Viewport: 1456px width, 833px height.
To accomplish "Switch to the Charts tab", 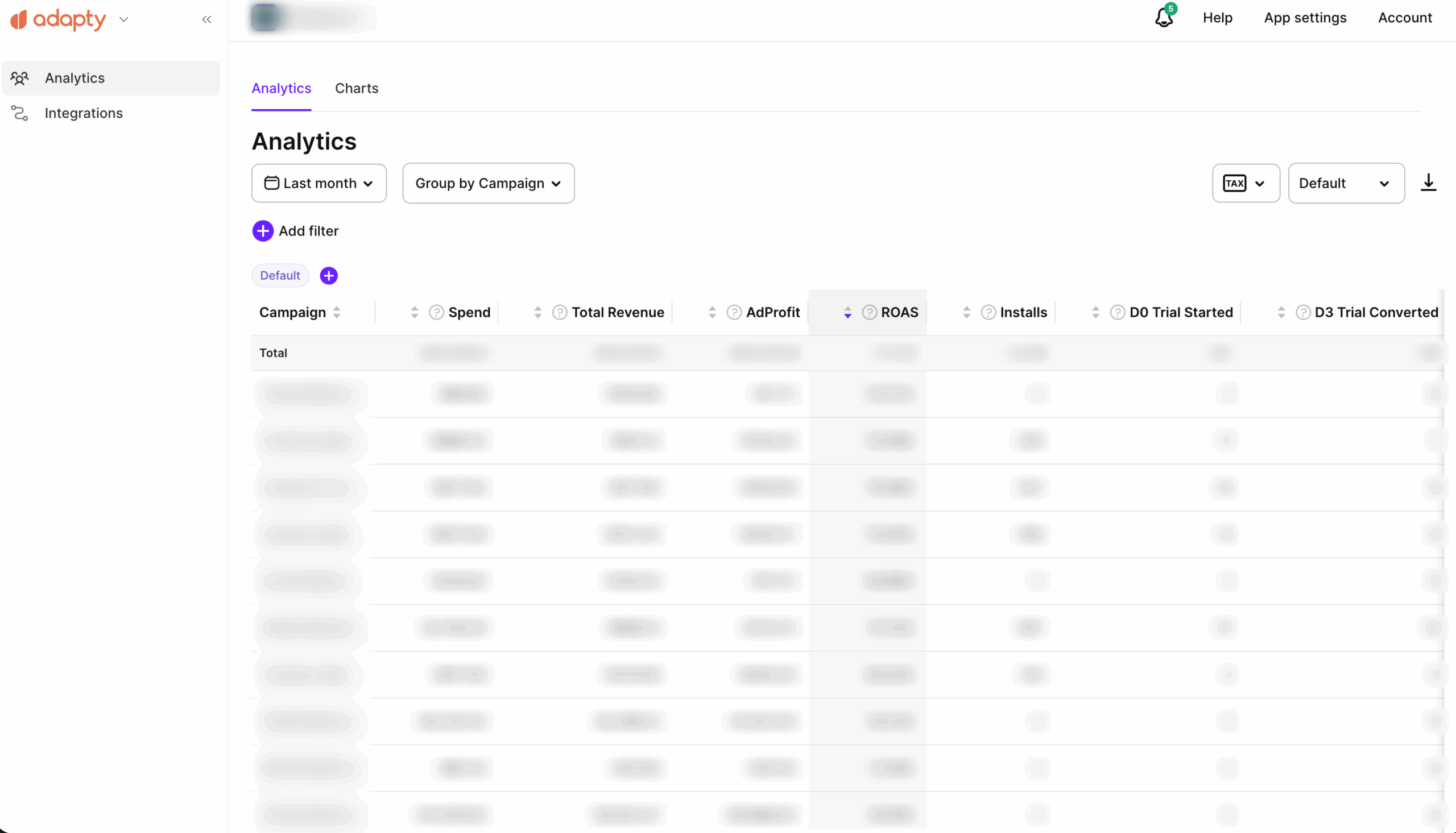I will pyautogui.click(x=357, y=88).
